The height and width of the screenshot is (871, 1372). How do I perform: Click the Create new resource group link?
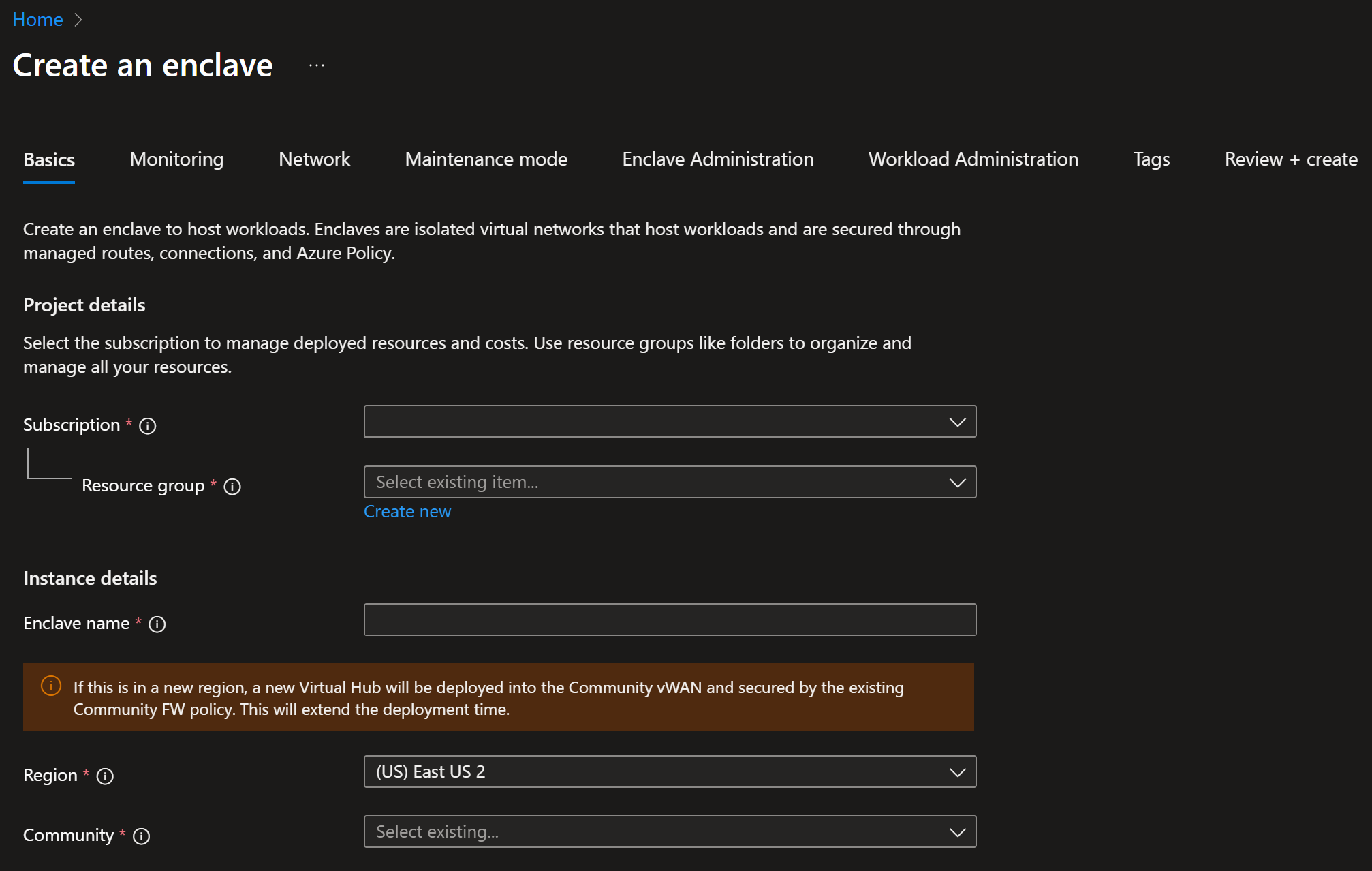click(407, 512)
